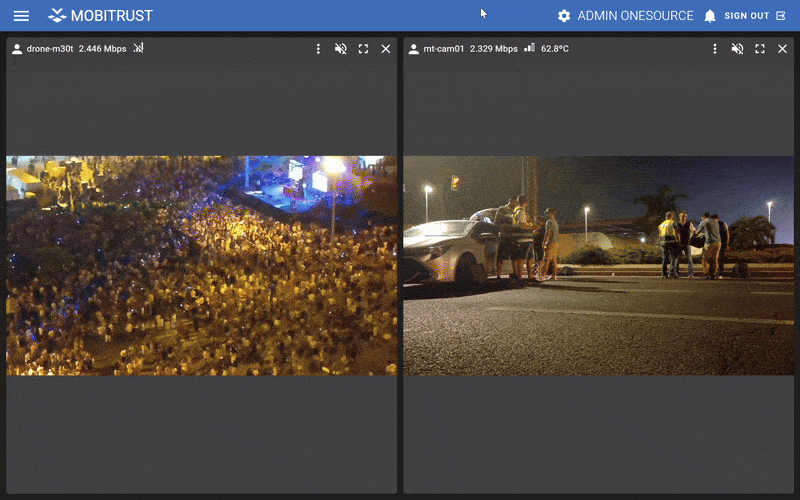The height and width of the screenshot is (500, 800).
Task: Click the mt-cam01 user icon
Action: (x=414, y=49)
